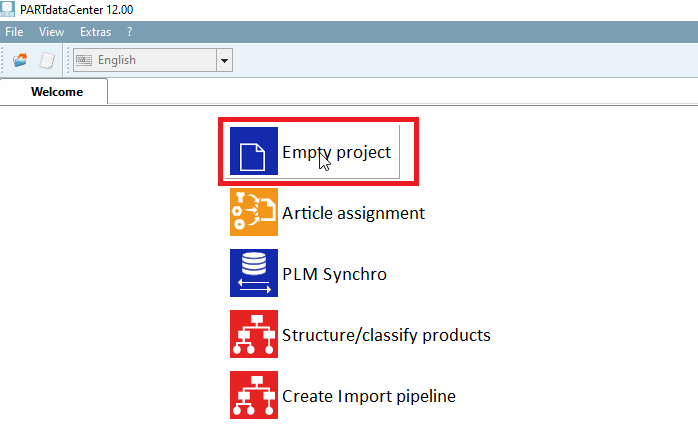Click the English language combo box
This screenshot has width=698, height=434.
(153, 60)
